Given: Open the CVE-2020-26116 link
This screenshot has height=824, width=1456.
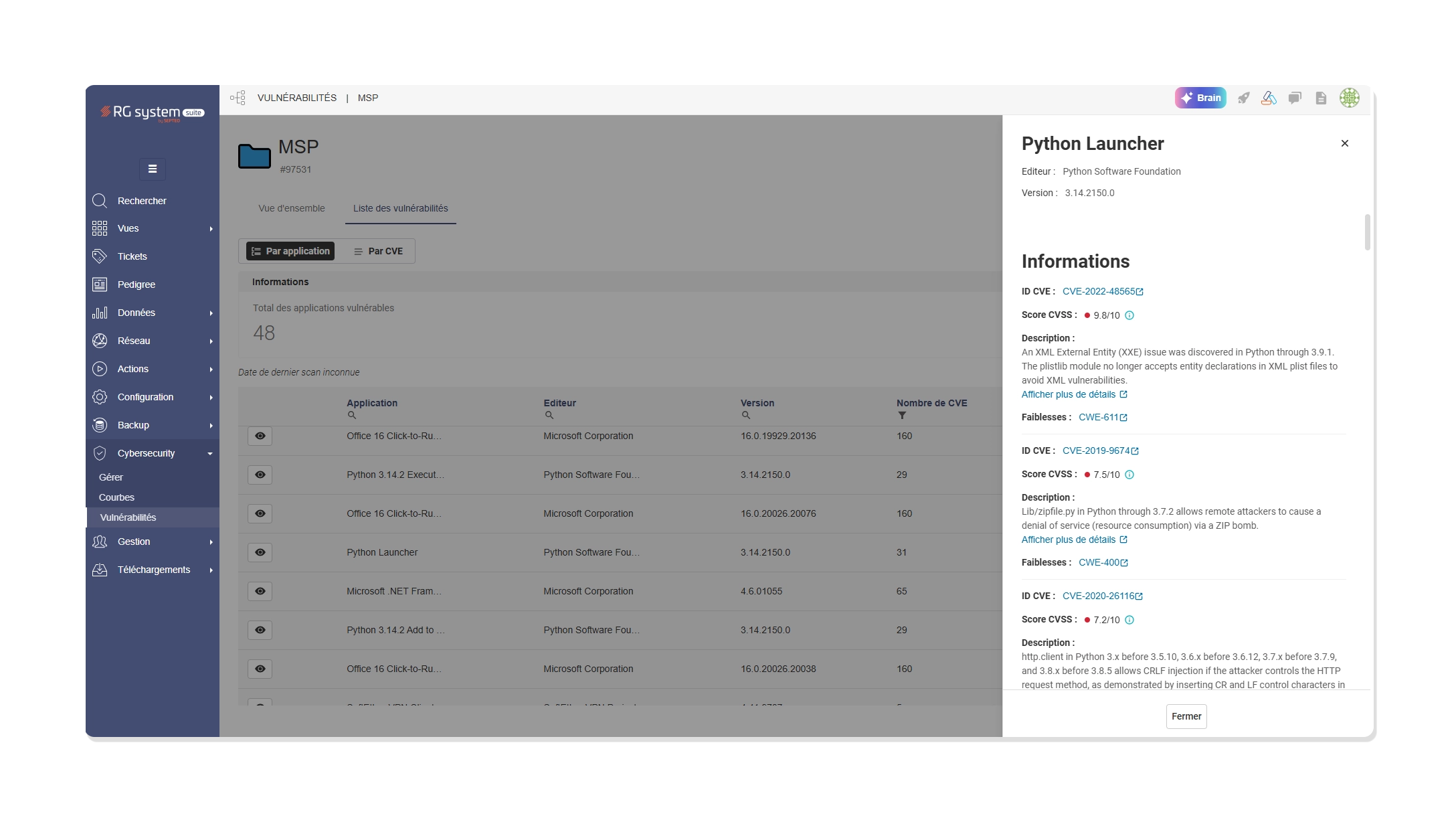Looking at the screenshot, I should click(x=1103, y=596).
